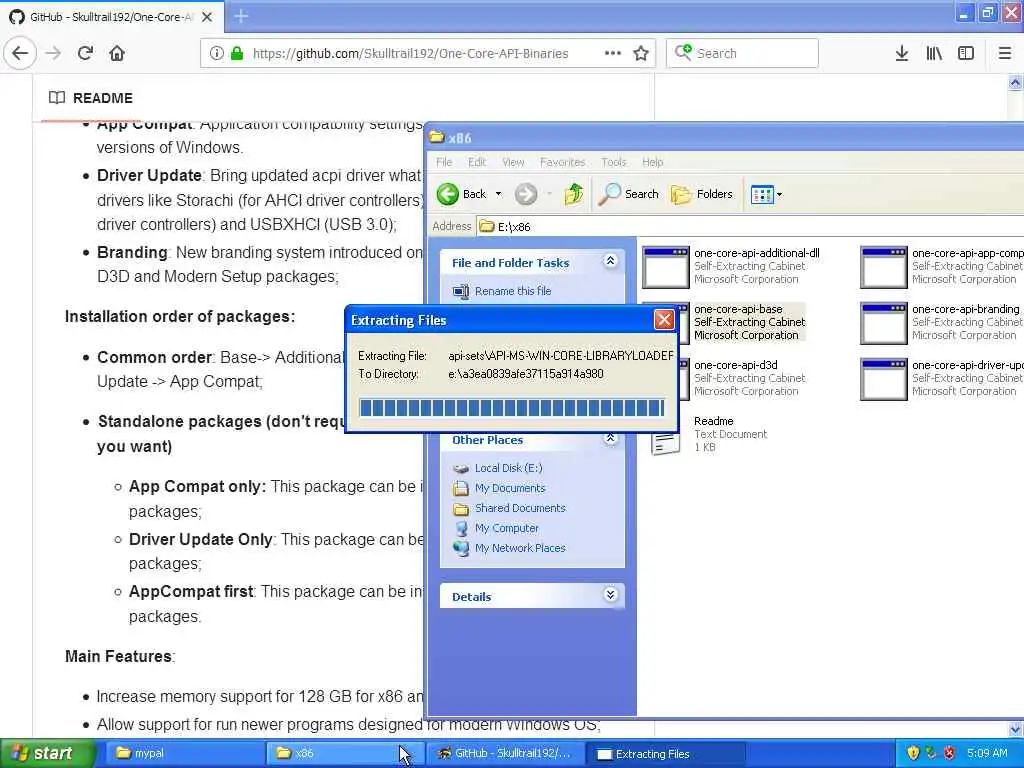The width and height of the screenshot is (1024, 768).
Task: Toggle Folders pane in Explorer toolbar
Action: [x=702, y=194]
